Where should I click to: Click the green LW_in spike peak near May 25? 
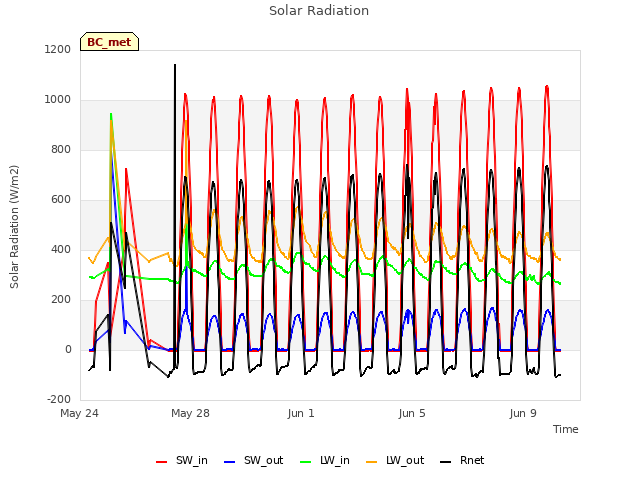coord(111,115)
